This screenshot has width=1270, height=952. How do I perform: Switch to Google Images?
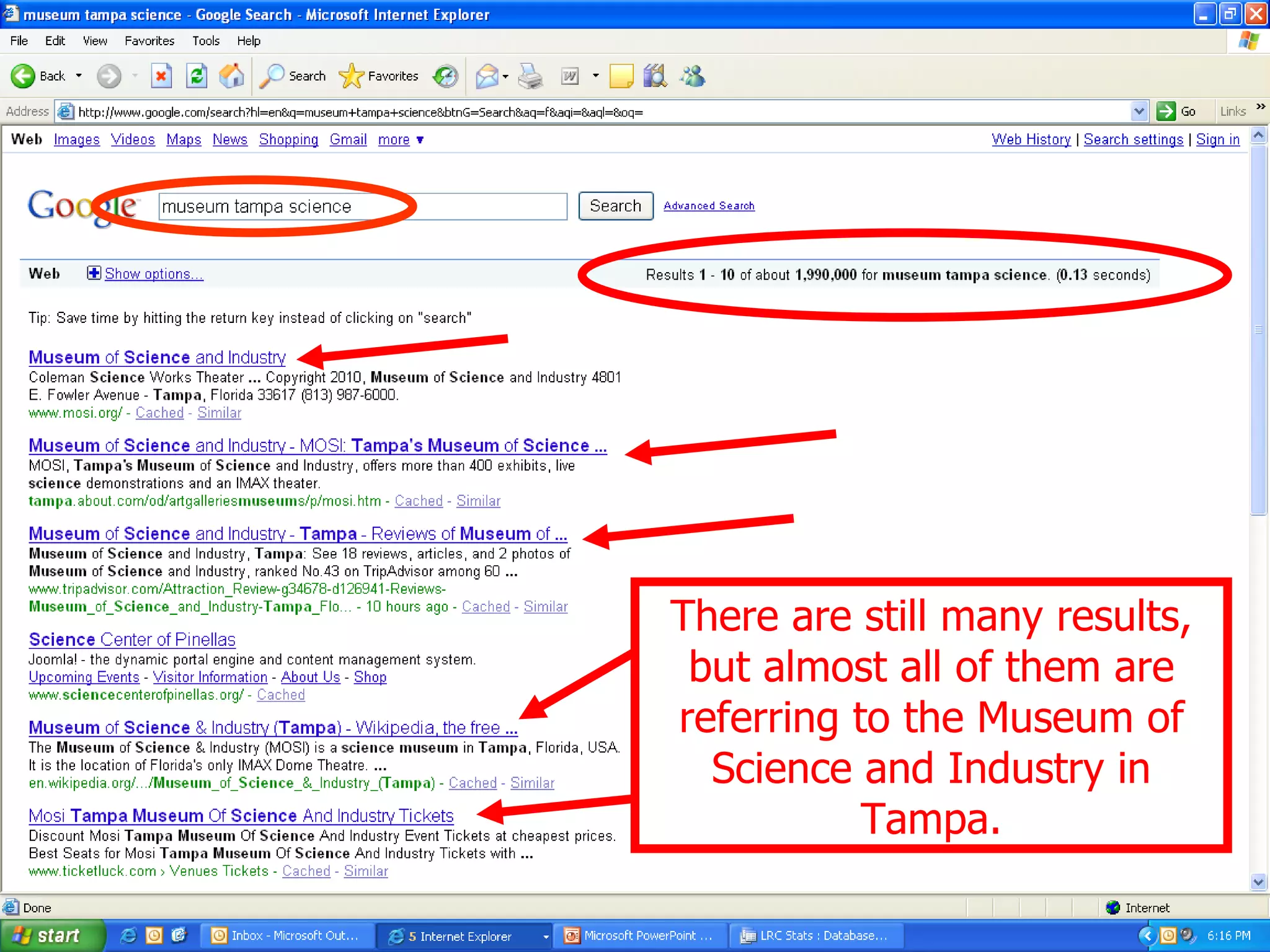tap(77, 140)
